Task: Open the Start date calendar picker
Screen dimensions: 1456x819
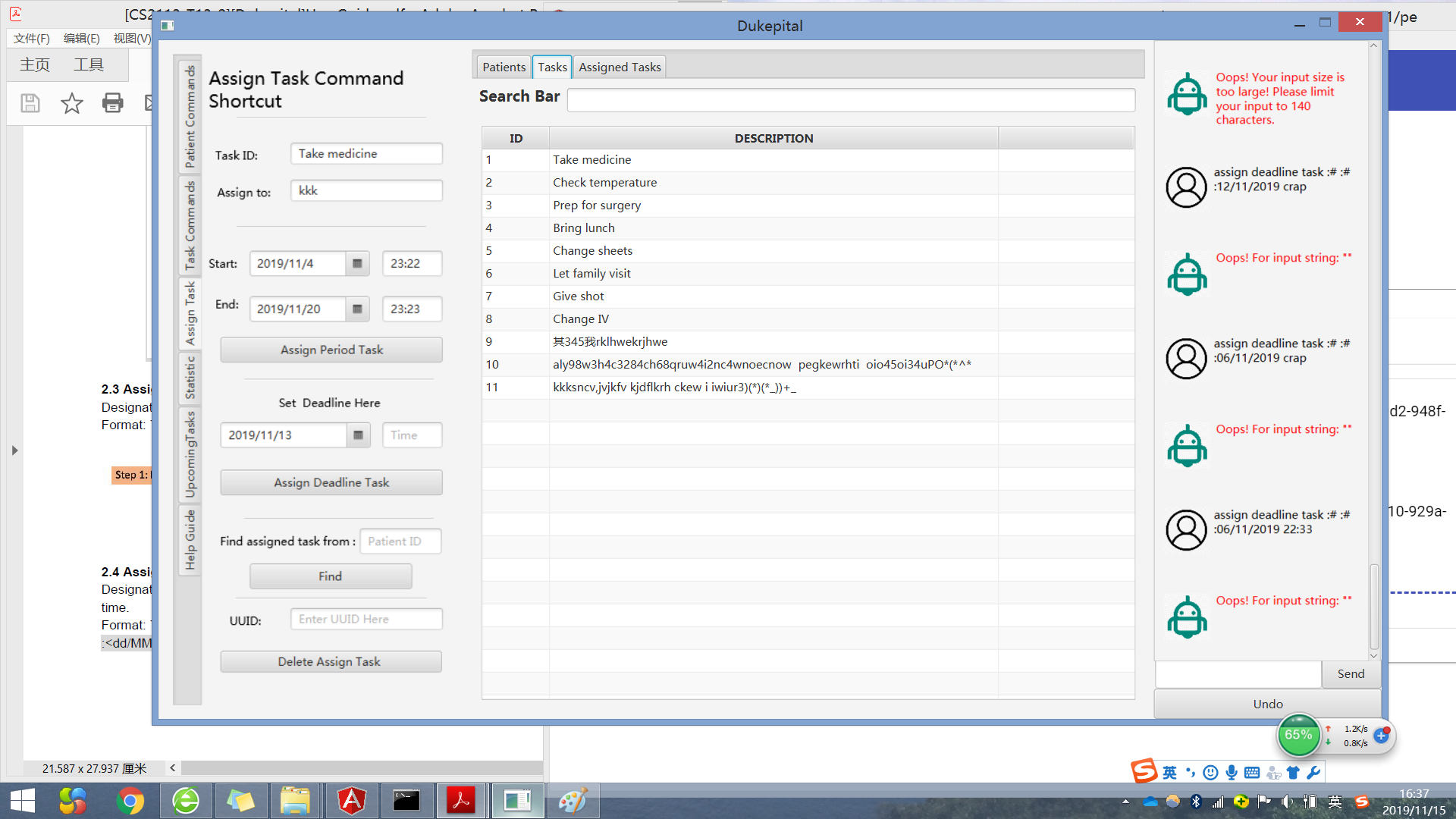Action: click(x=357, y=264)
